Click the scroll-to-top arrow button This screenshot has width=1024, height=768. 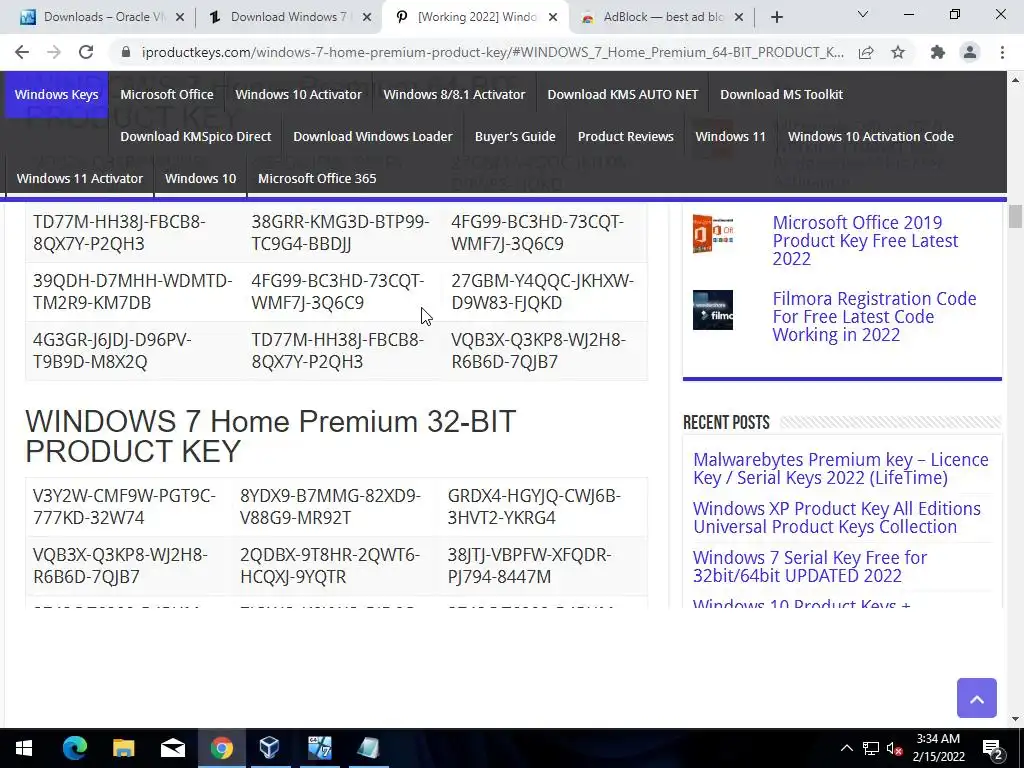[x=976, y=698]
